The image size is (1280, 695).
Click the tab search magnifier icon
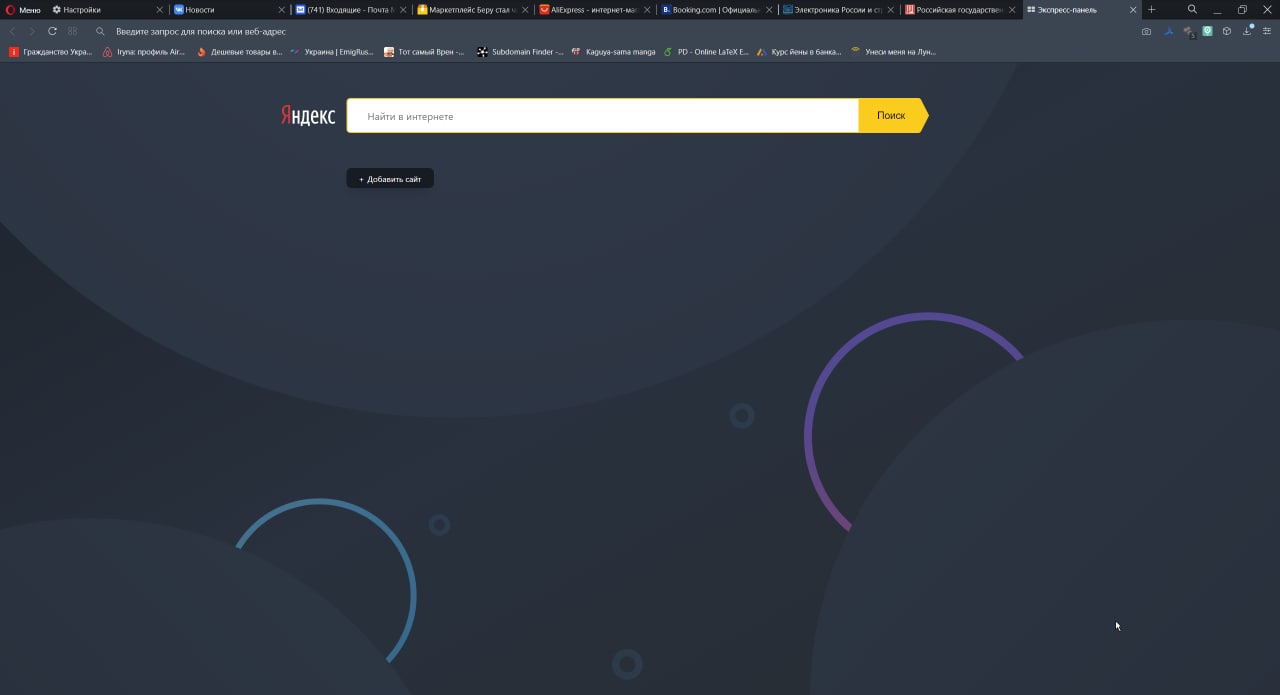[x=1192, y=9]
